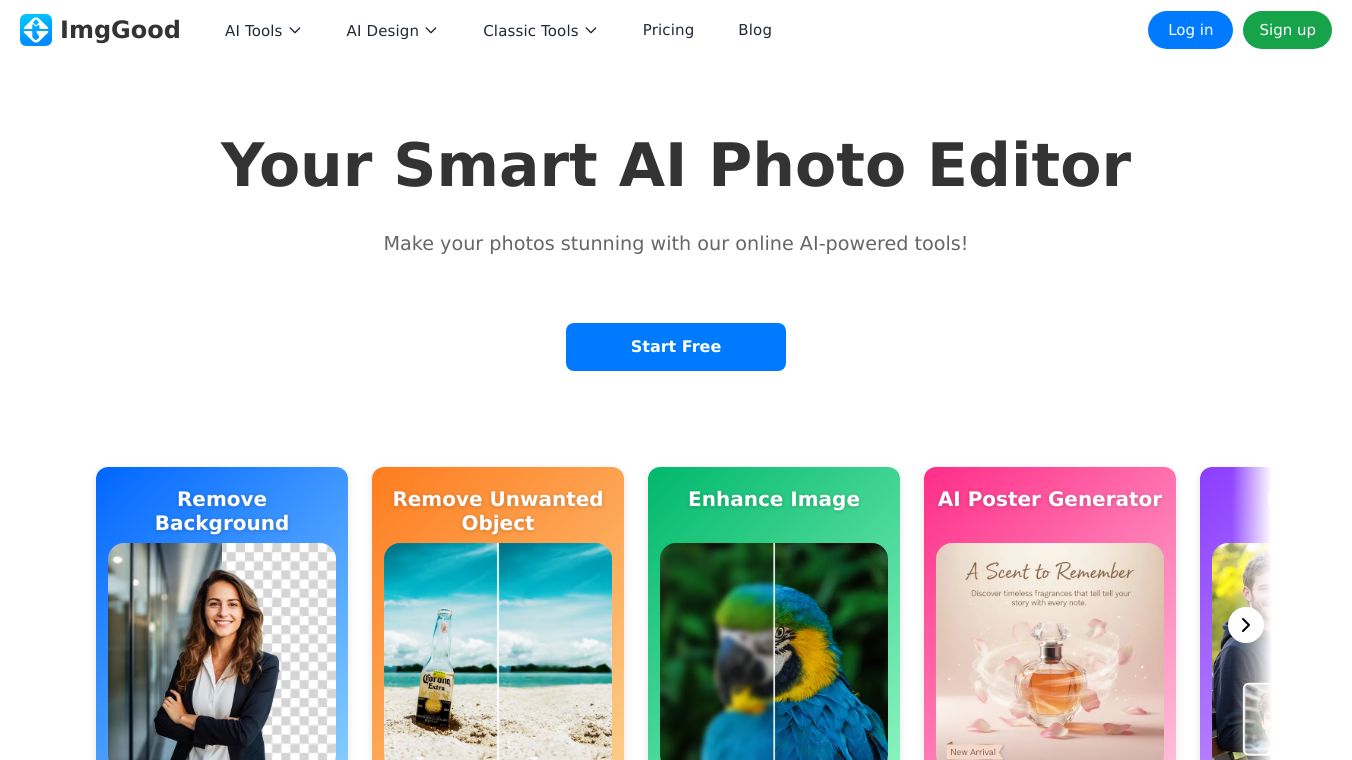Click the perfume poster preview image
Image resolution: width=1352 pixels, height=760 pixels.
pyautogui.click(x=1050, y=651)
